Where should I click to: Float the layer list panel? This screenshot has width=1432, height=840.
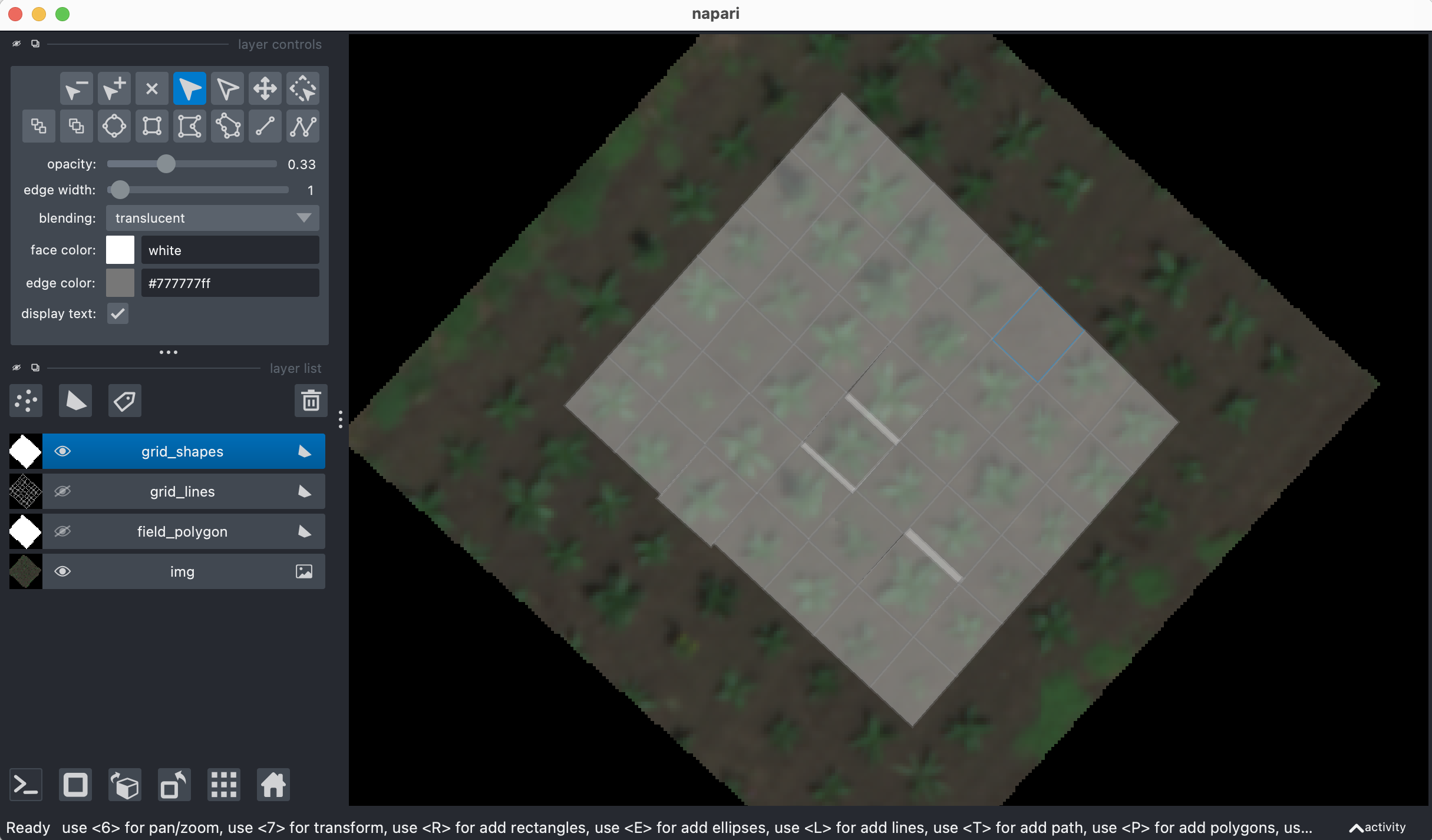[35, 368]
